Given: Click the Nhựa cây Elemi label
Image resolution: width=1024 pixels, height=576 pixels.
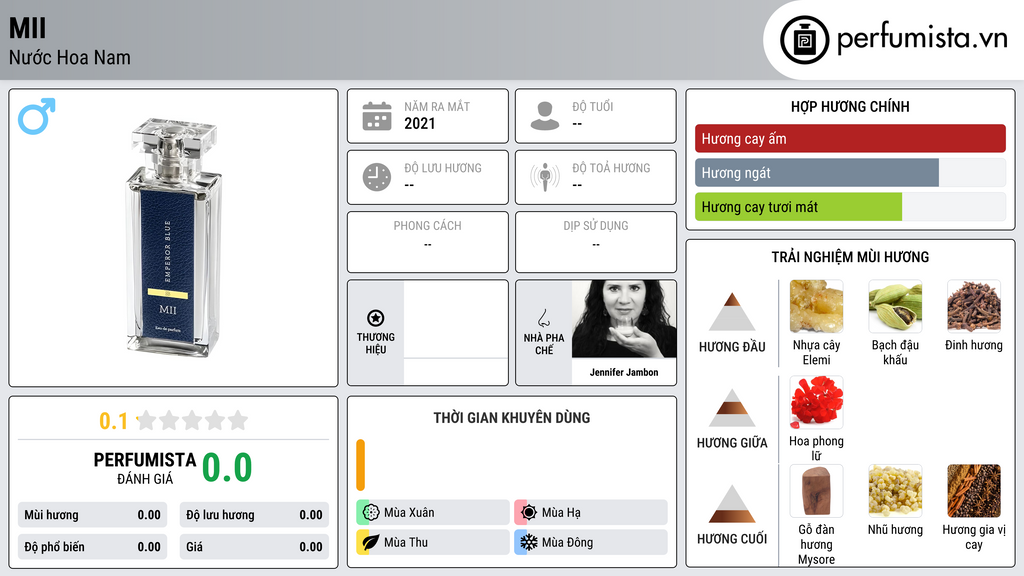Looking at the screenshot, I should [816, 352].
